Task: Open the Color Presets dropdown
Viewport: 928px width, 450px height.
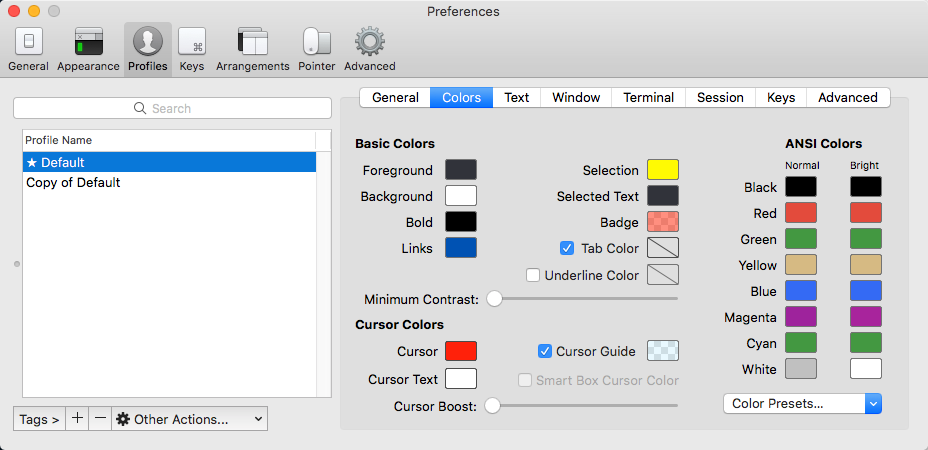Action: pyautogui.click(x=801, y=404)
